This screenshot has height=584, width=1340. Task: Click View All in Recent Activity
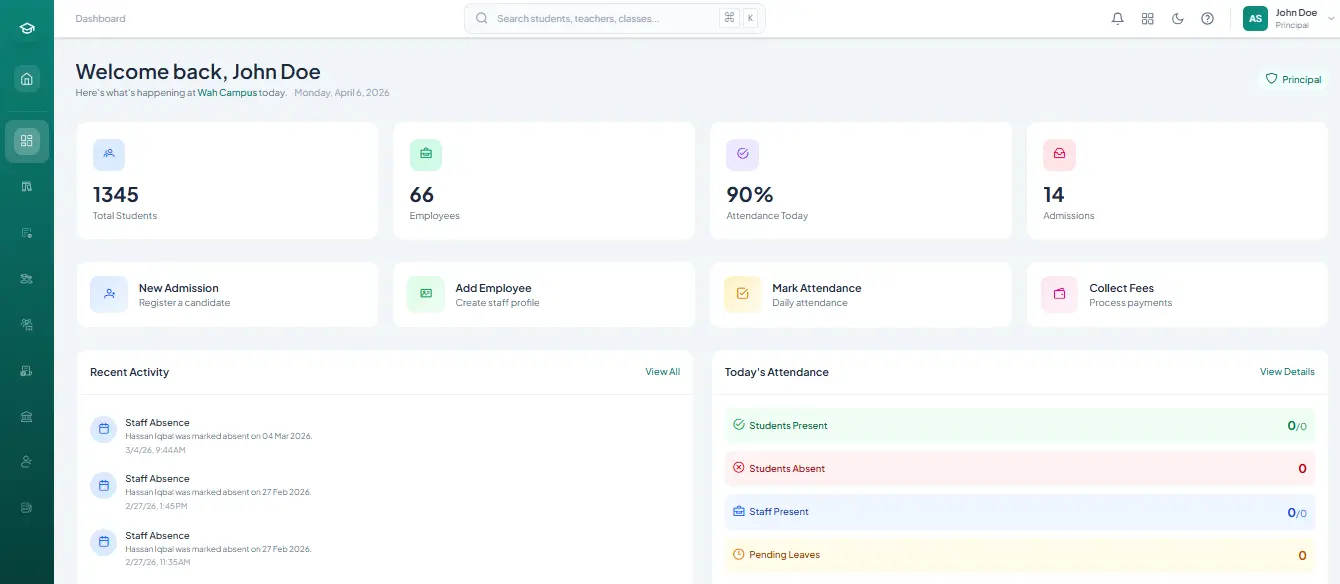point(662,371)
